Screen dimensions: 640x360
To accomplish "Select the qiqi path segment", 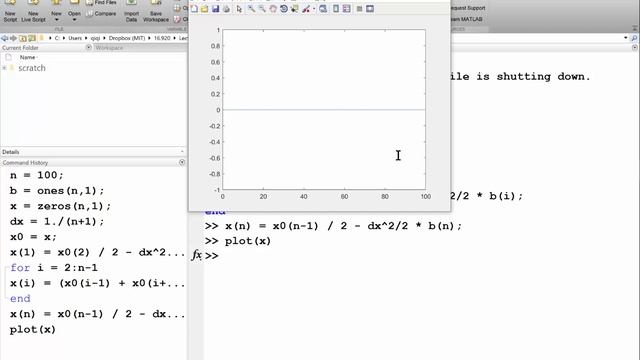I will coord(96,38).
